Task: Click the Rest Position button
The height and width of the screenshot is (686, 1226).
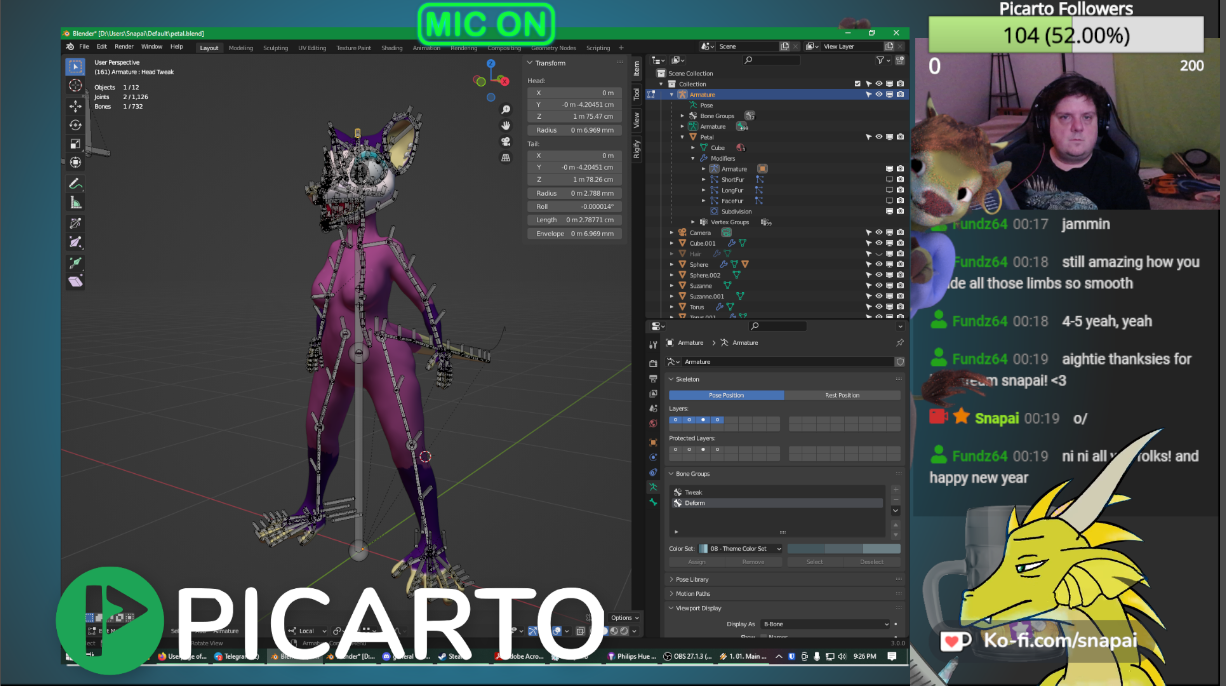Action: (842, 395)
